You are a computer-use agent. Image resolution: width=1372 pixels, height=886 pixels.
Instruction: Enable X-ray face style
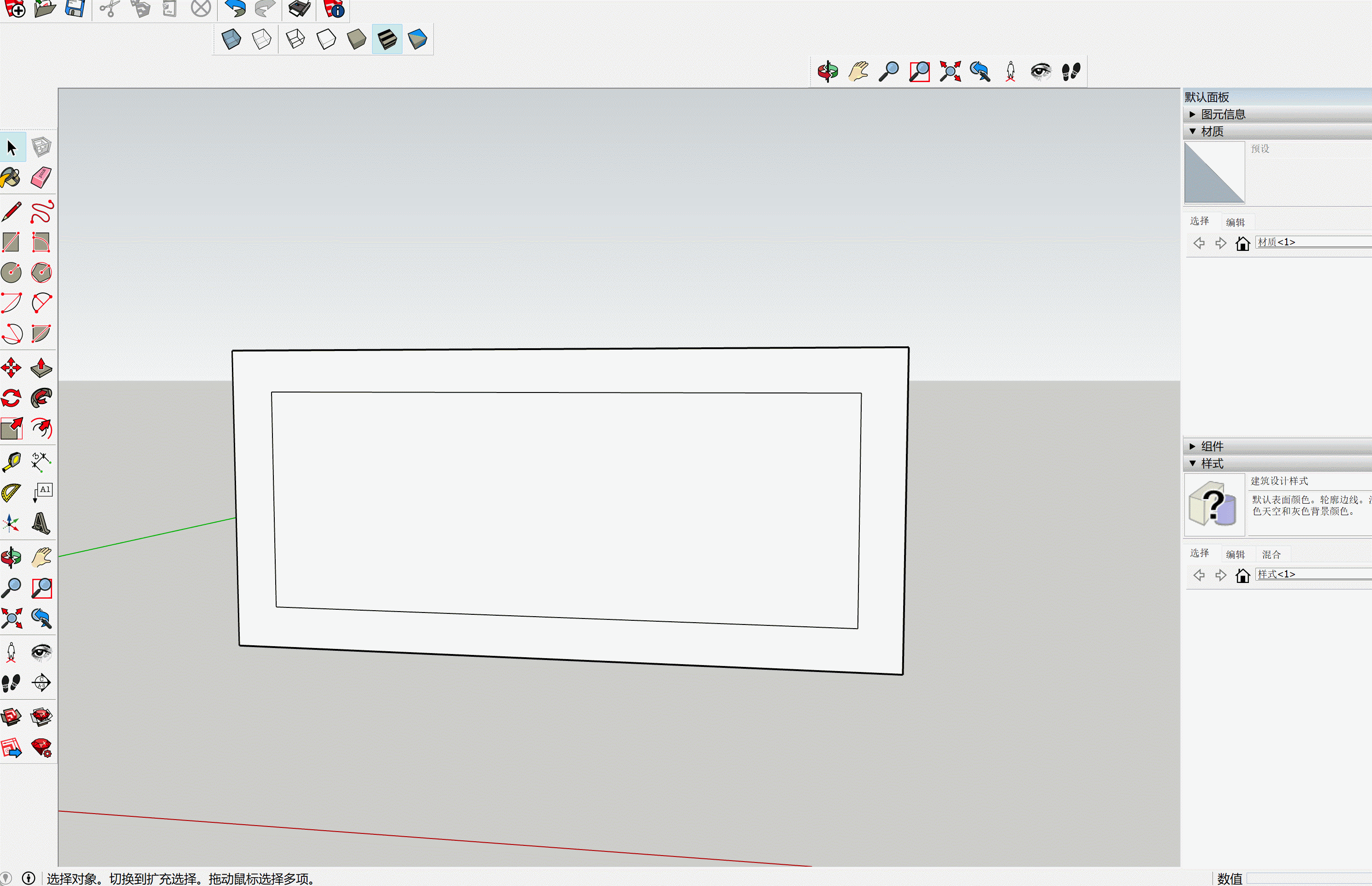[x=231, y=39]
